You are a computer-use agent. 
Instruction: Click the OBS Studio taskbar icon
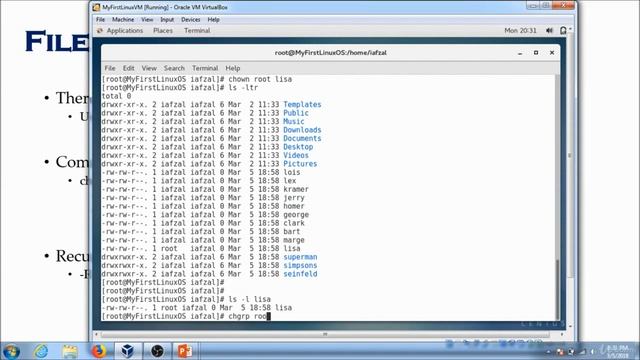pyautogui.click(x=157, y=351)
